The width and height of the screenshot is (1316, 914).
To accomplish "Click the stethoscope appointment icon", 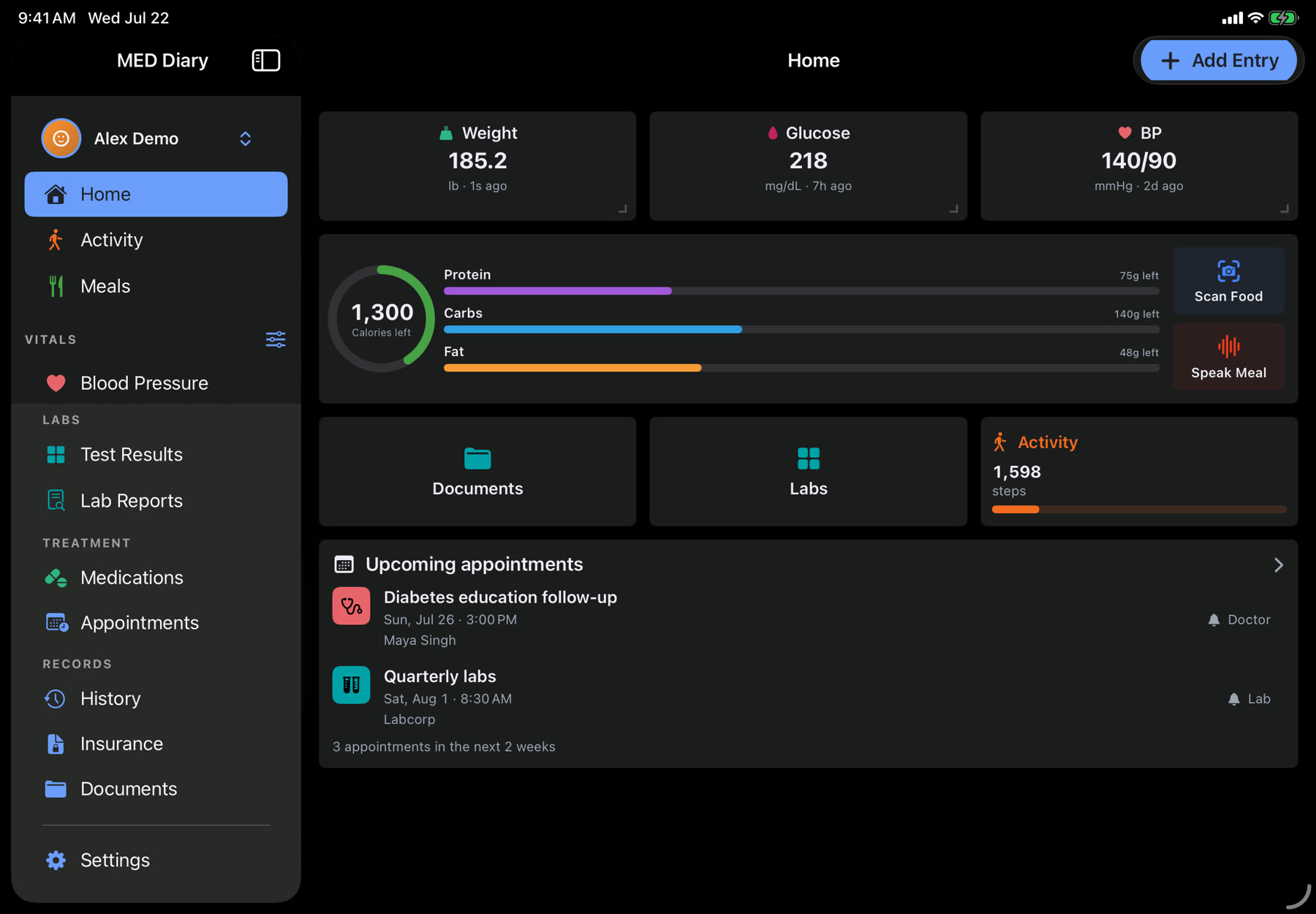I will (351, 606).
